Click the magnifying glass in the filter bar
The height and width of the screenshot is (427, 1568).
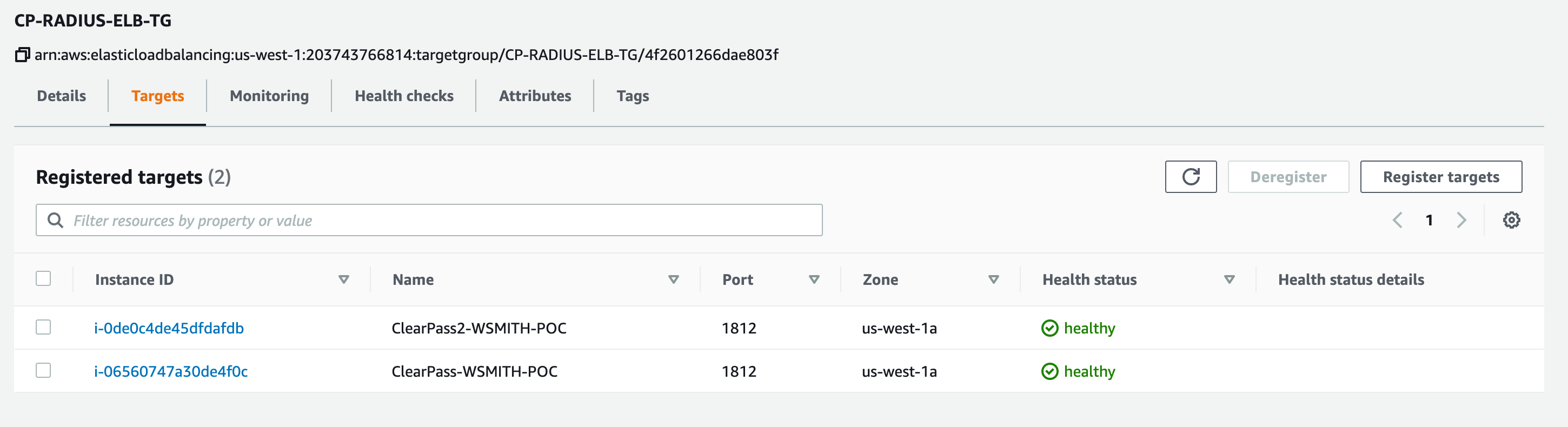click(55, 220)
